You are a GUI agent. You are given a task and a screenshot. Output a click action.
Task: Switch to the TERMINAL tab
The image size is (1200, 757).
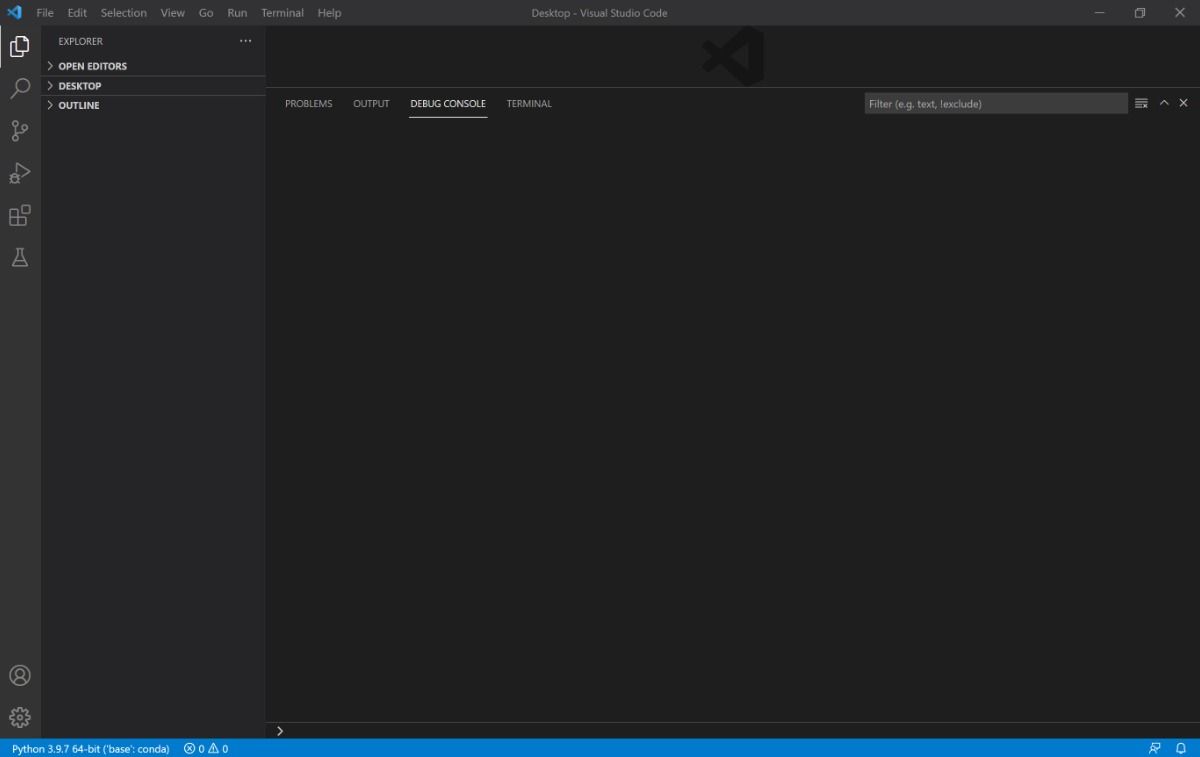tap(528, 103)
